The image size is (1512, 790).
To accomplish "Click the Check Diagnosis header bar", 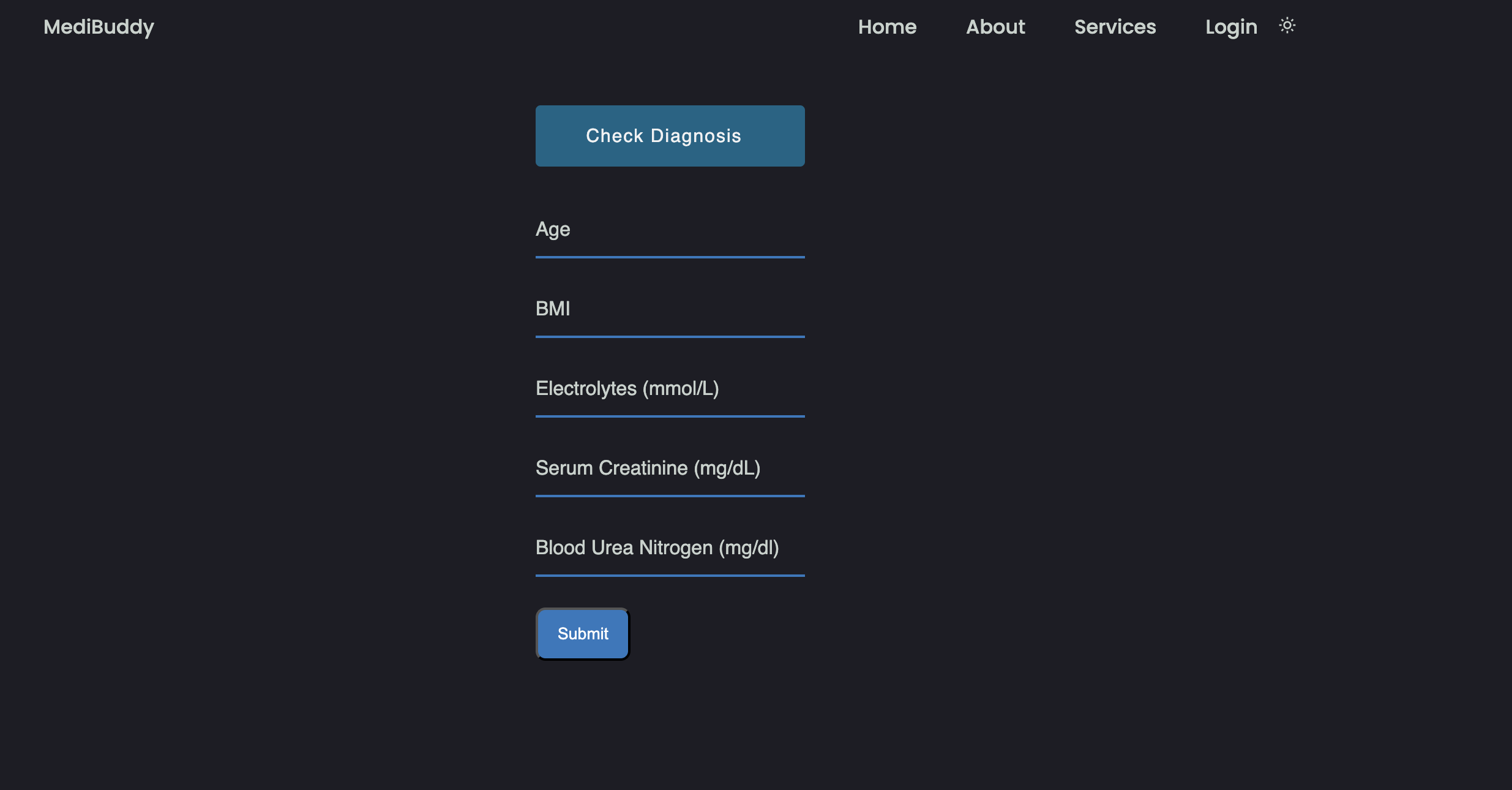I will 670,135.
